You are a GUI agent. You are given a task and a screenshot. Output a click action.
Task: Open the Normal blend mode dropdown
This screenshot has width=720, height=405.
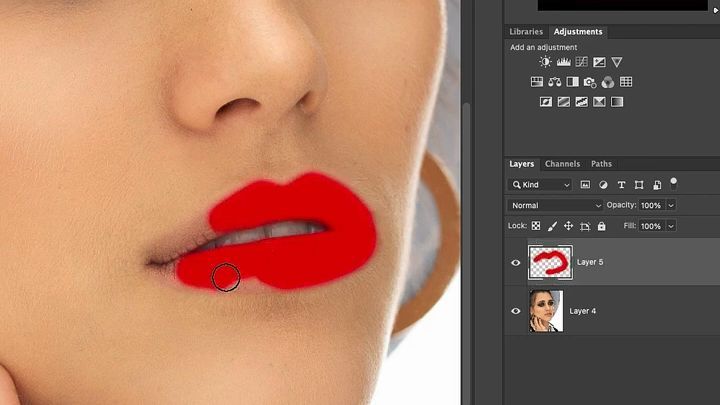pyautogui.click(x=555, y=205)
